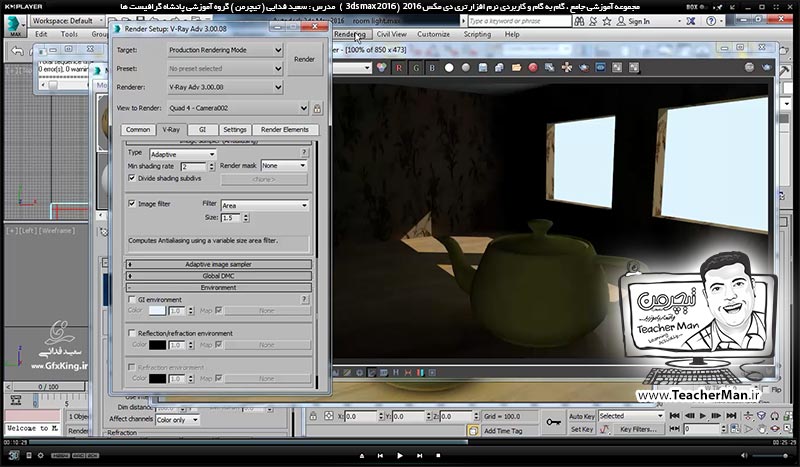Viewport: 800px width, 467px height.
Task: Click the lock icon beside View to Render
Action: click(x=317, y=108)
